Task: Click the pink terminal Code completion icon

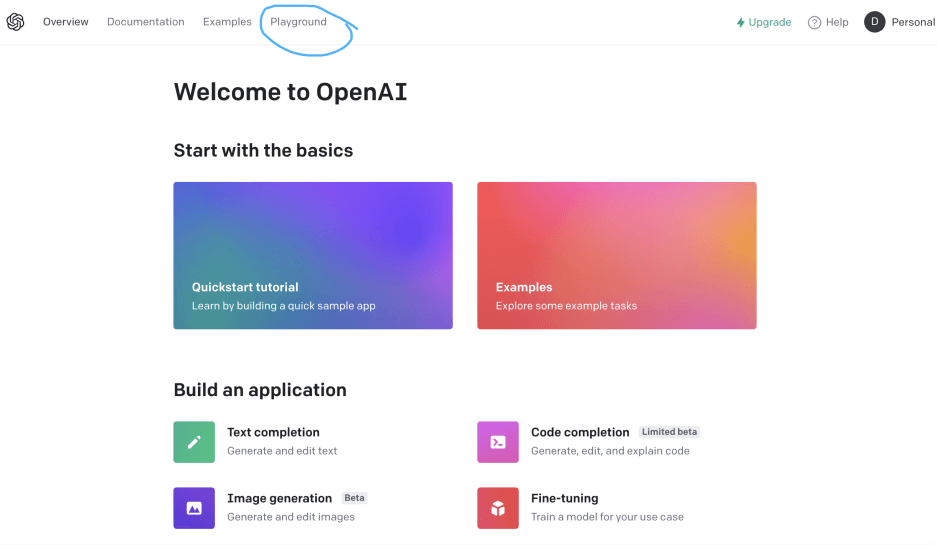Action: pos(498,442)
